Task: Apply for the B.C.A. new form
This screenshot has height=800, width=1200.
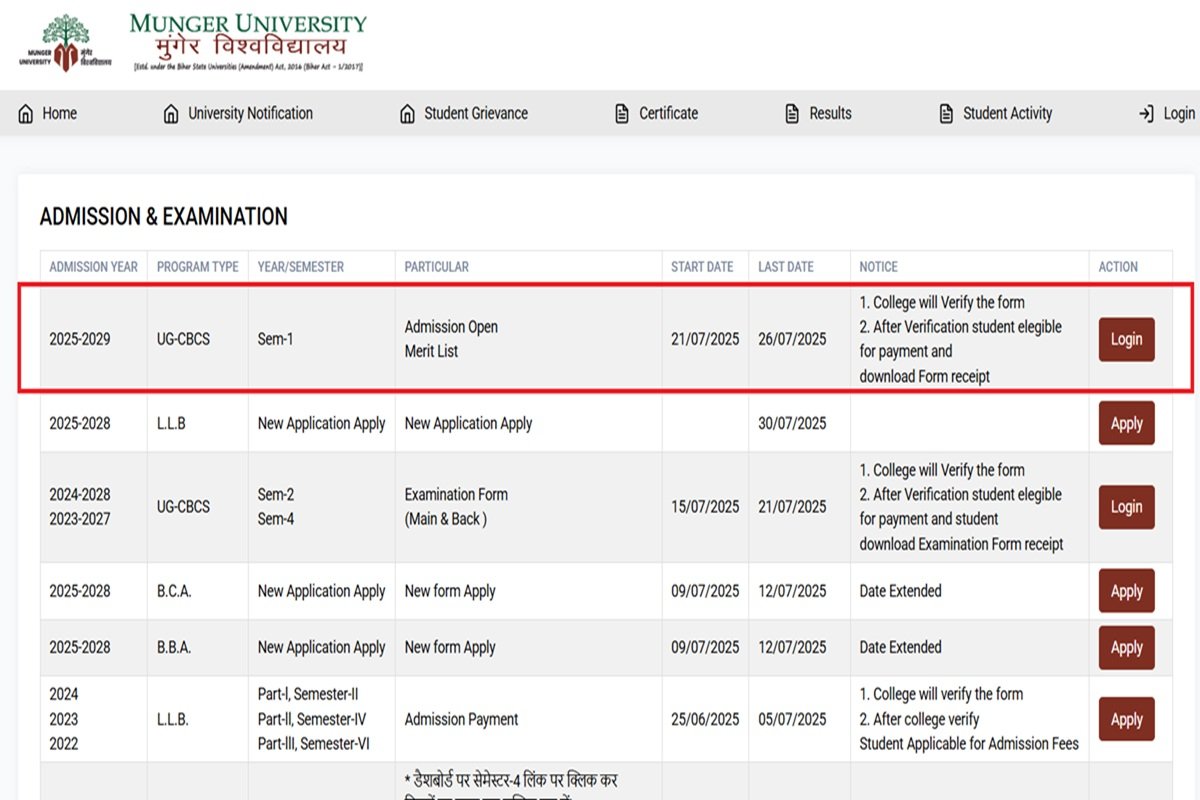Action: point(1126,591)
